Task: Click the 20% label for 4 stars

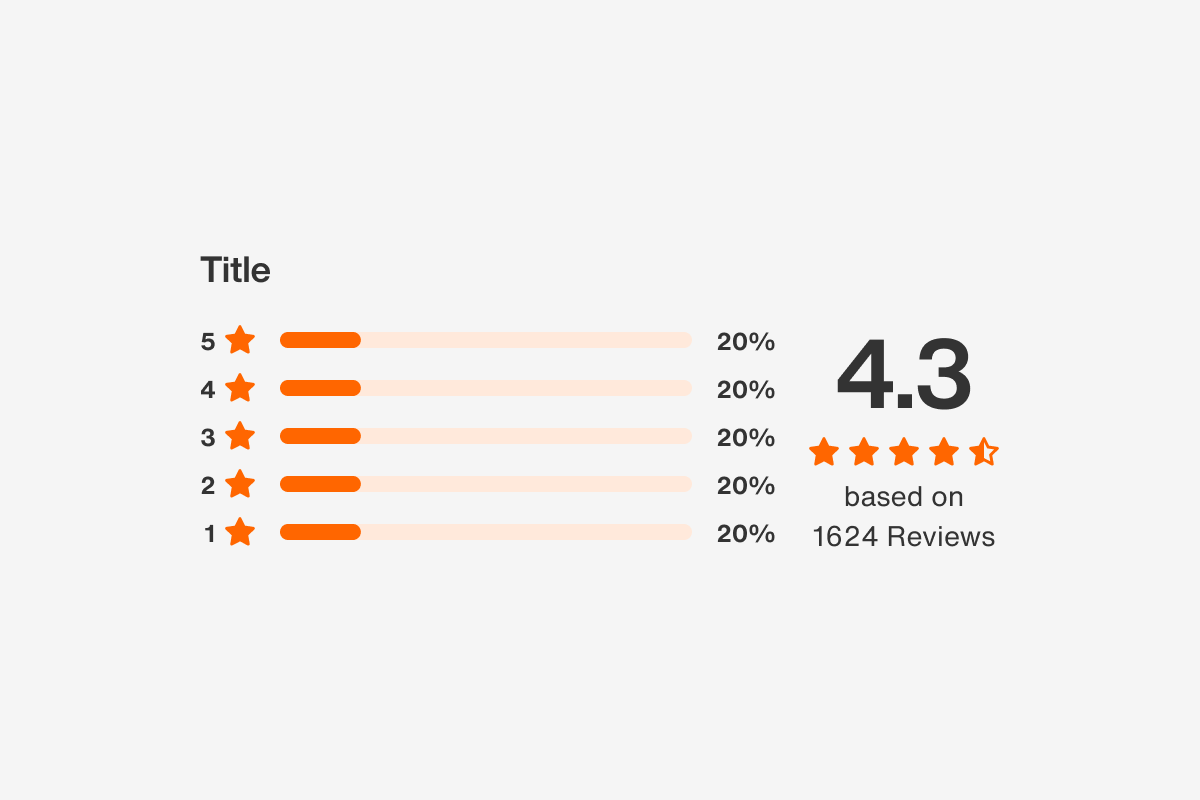Action: click(x=746, y=390)
